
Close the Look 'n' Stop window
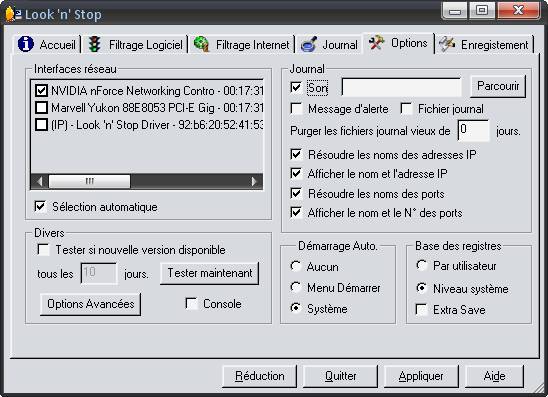[x=519, y=11]
